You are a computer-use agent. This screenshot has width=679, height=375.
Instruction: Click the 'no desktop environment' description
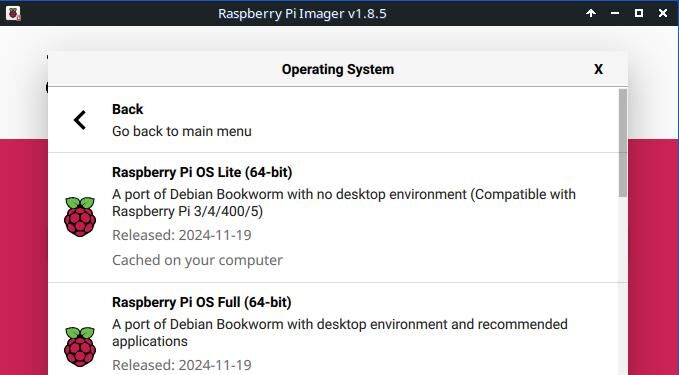344,203
